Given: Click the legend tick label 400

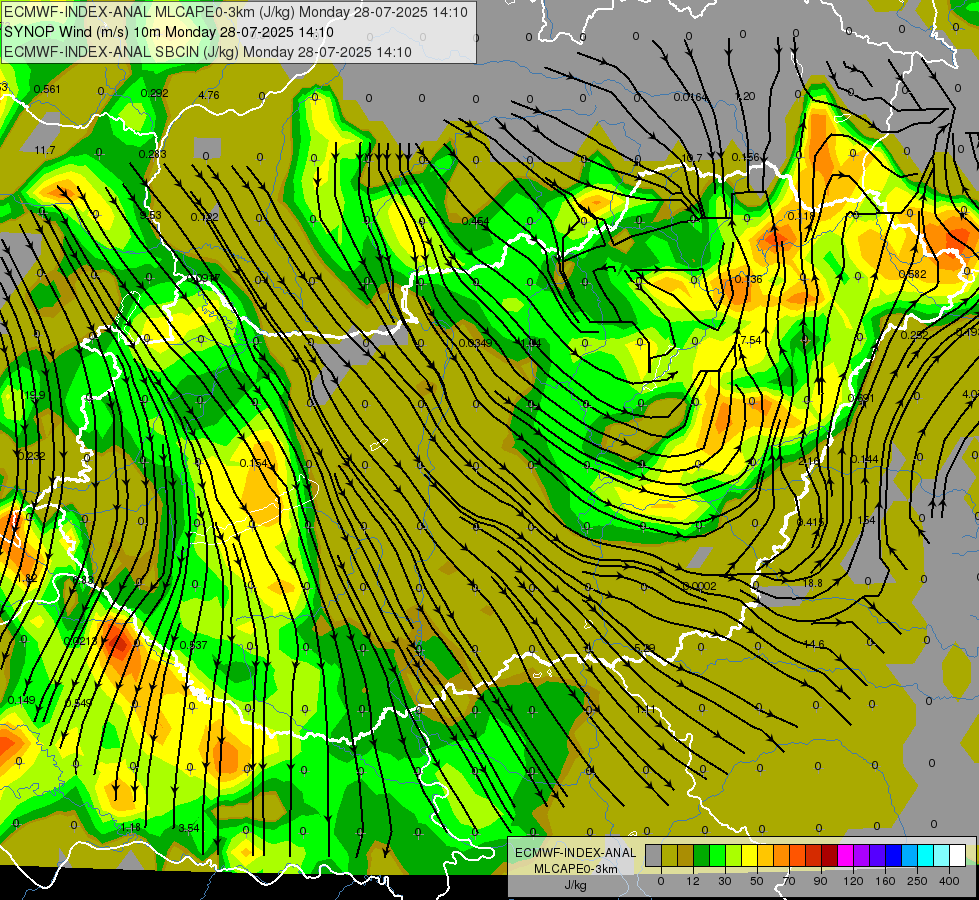Looking at the screenshot, I should [949, 881].
